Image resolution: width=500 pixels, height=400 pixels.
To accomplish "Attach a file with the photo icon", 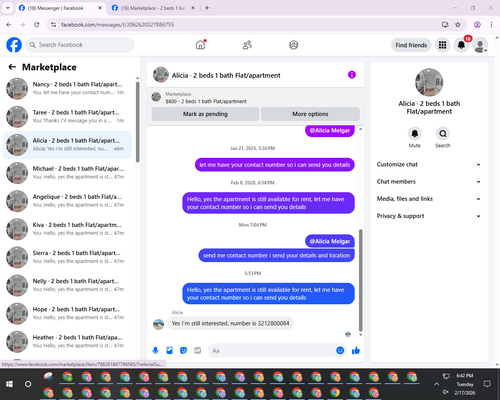I will 169,350.
